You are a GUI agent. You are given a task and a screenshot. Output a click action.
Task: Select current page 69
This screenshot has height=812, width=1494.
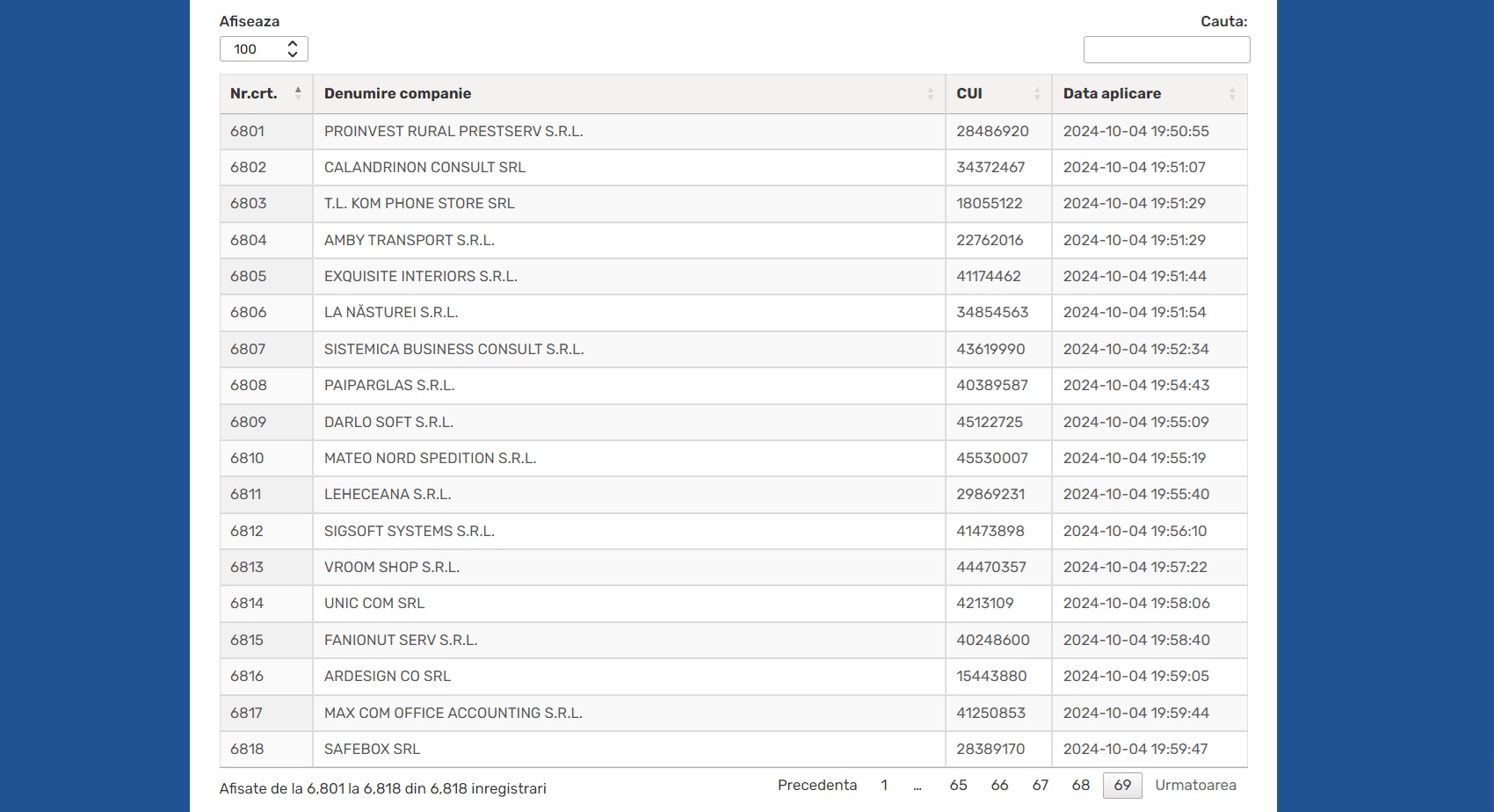click(x=1122, y=786)
